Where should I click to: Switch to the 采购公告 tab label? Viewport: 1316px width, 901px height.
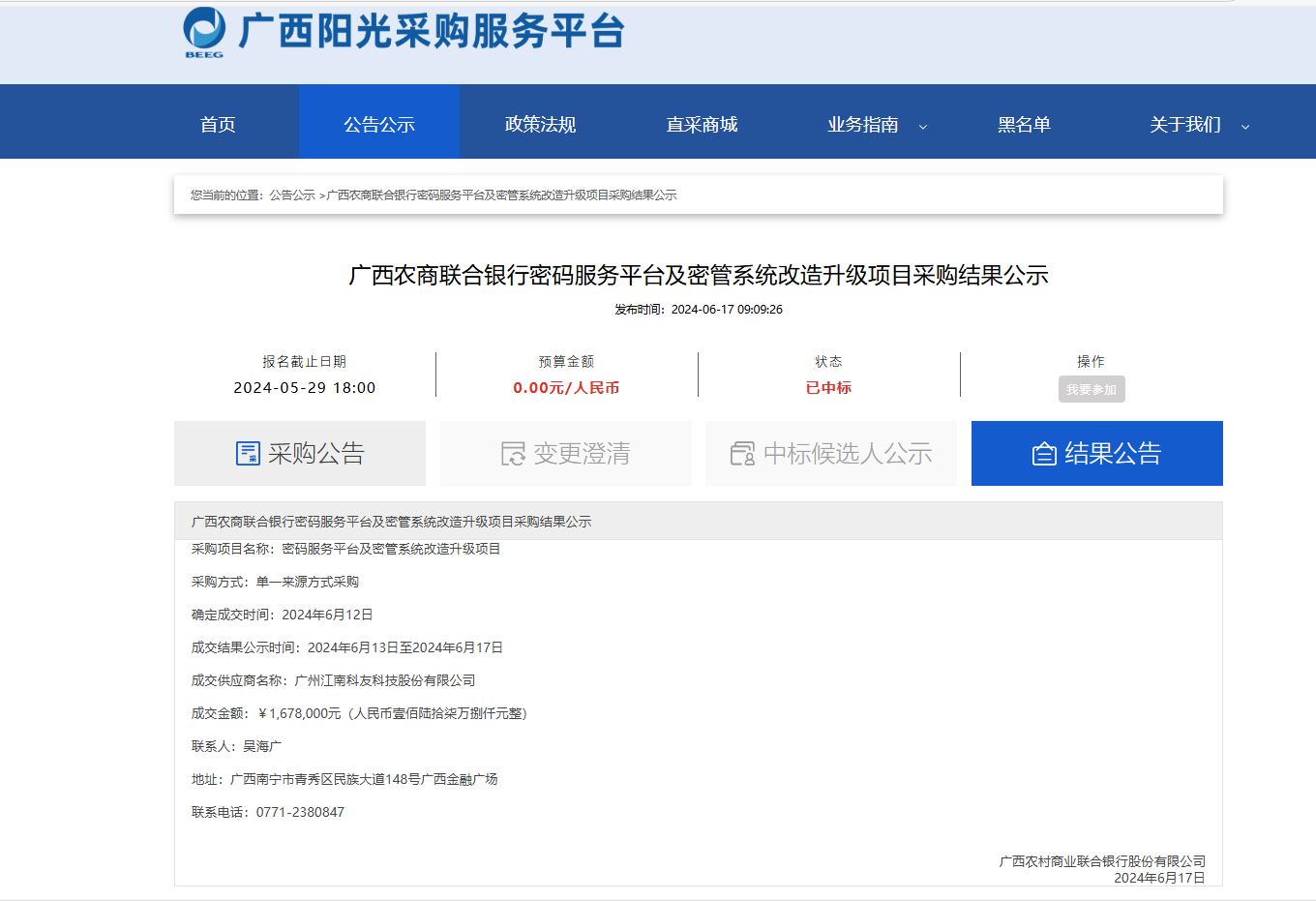click(x=316, y=453)
